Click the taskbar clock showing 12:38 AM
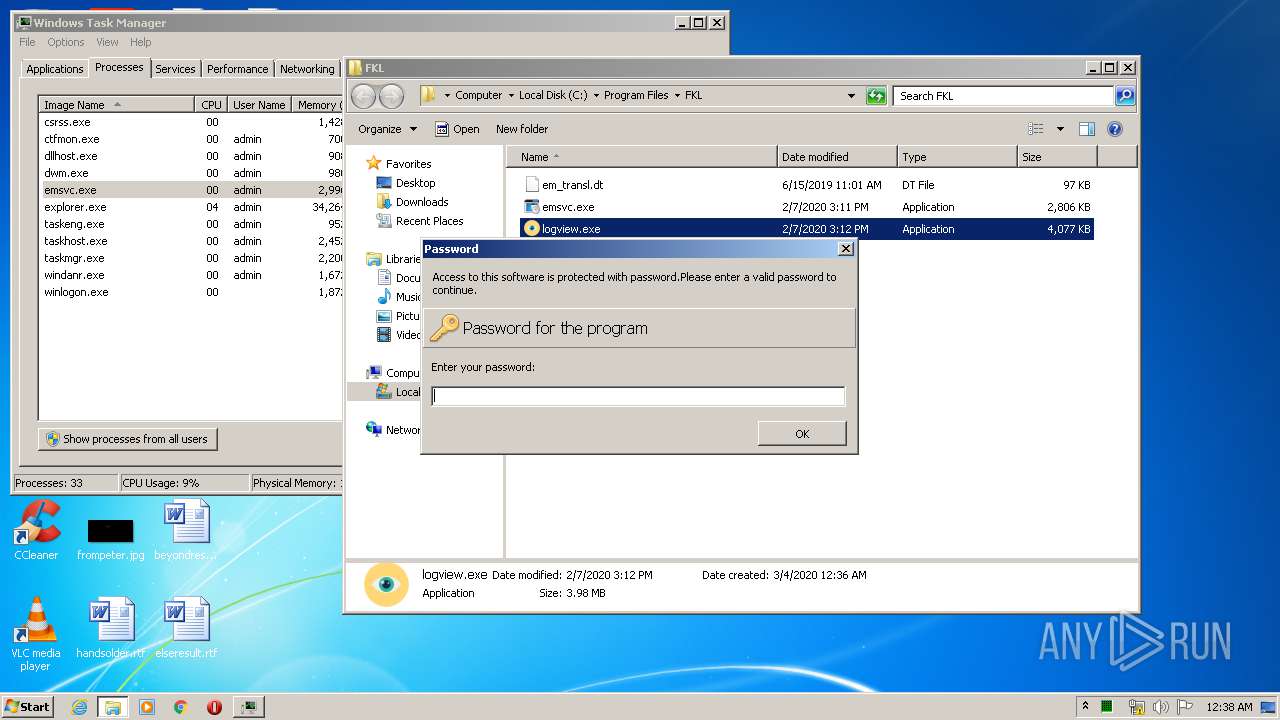This screenshot has width=1280, height=720. coord(1229,707)
